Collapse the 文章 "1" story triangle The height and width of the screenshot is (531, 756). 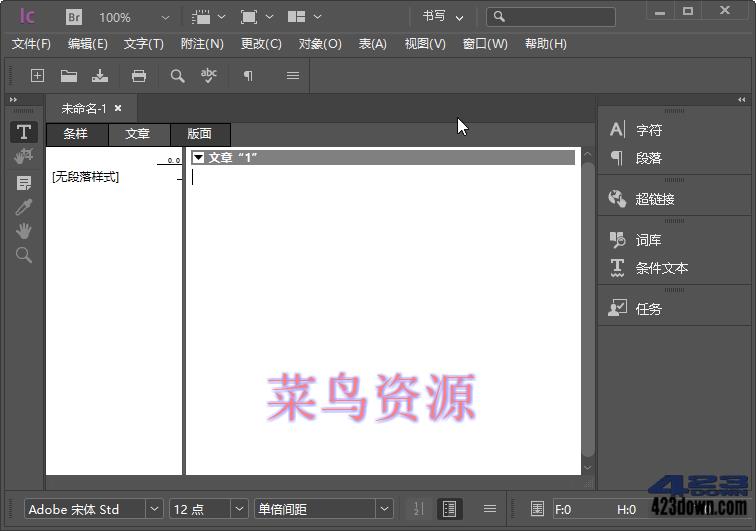click(x=198, y=157)
